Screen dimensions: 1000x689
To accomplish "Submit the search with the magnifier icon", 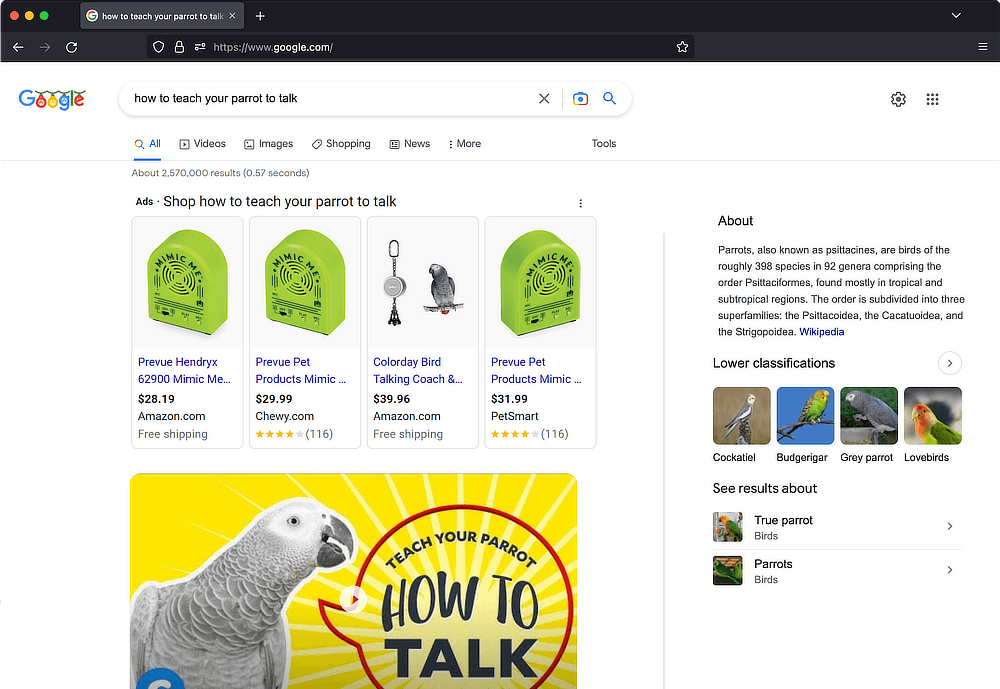I will [x=610, y=99].
